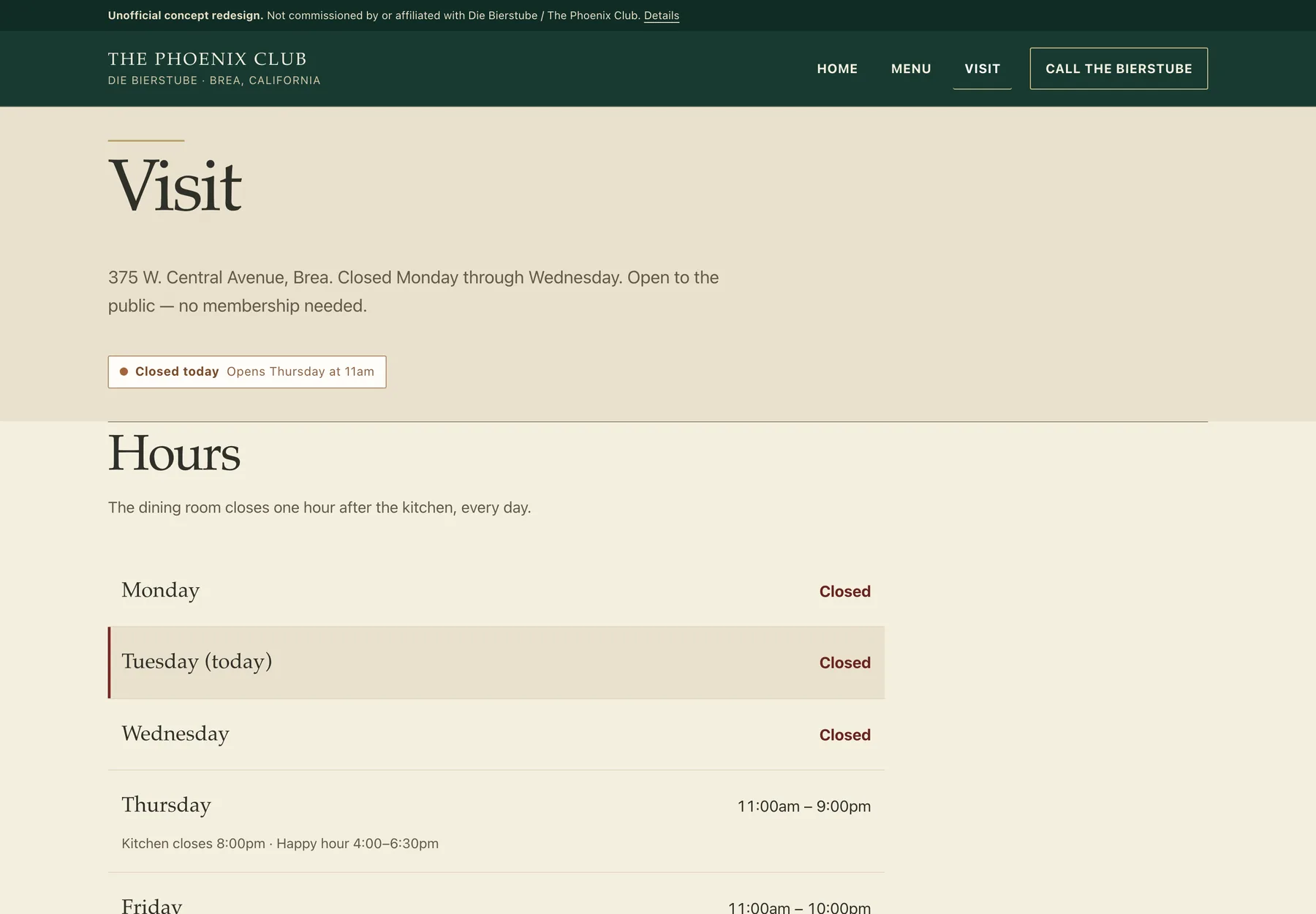
Task: Select the Wednesday row label
Action: click(x=175, y=733)
